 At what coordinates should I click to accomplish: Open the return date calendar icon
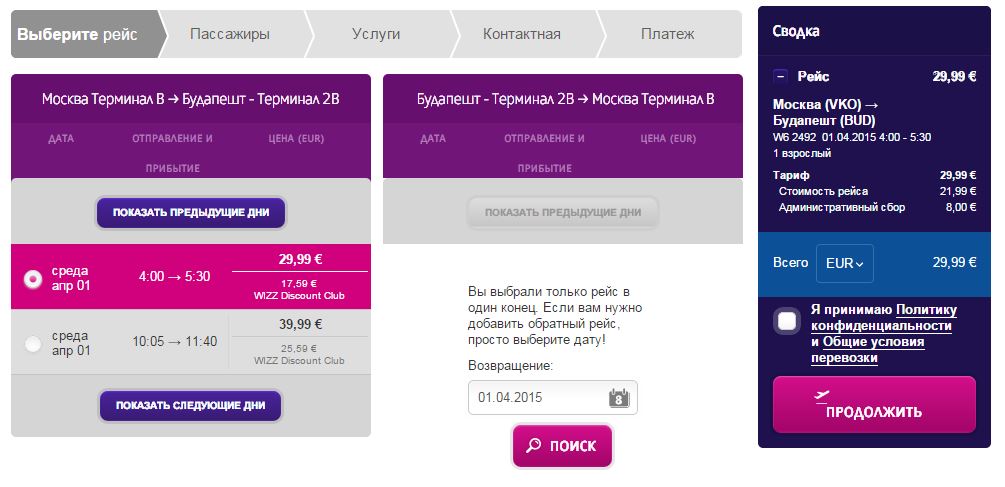coord(619,398)
